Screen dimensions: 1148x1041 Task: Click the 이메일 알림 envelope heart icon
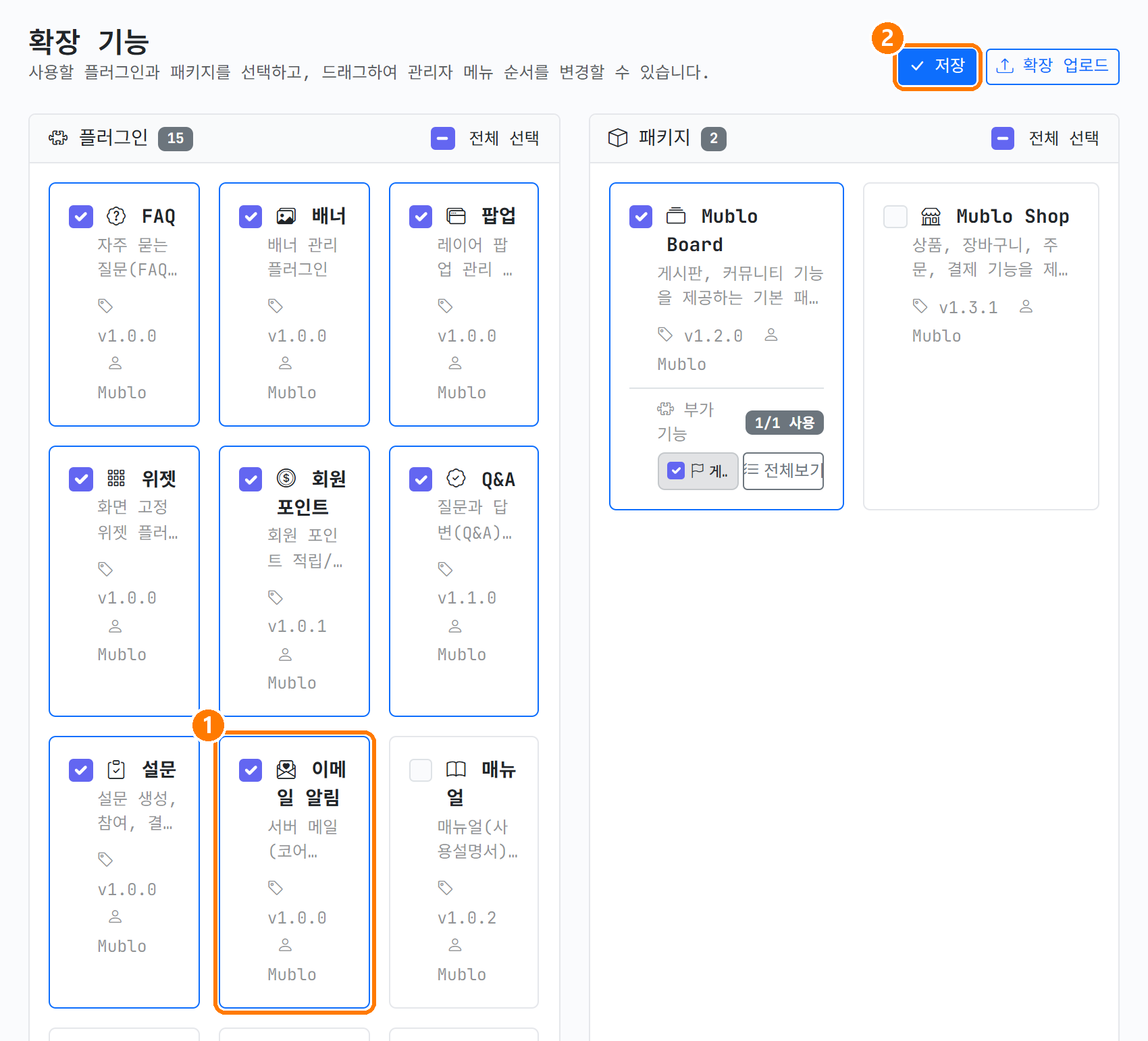click(286, 769)
